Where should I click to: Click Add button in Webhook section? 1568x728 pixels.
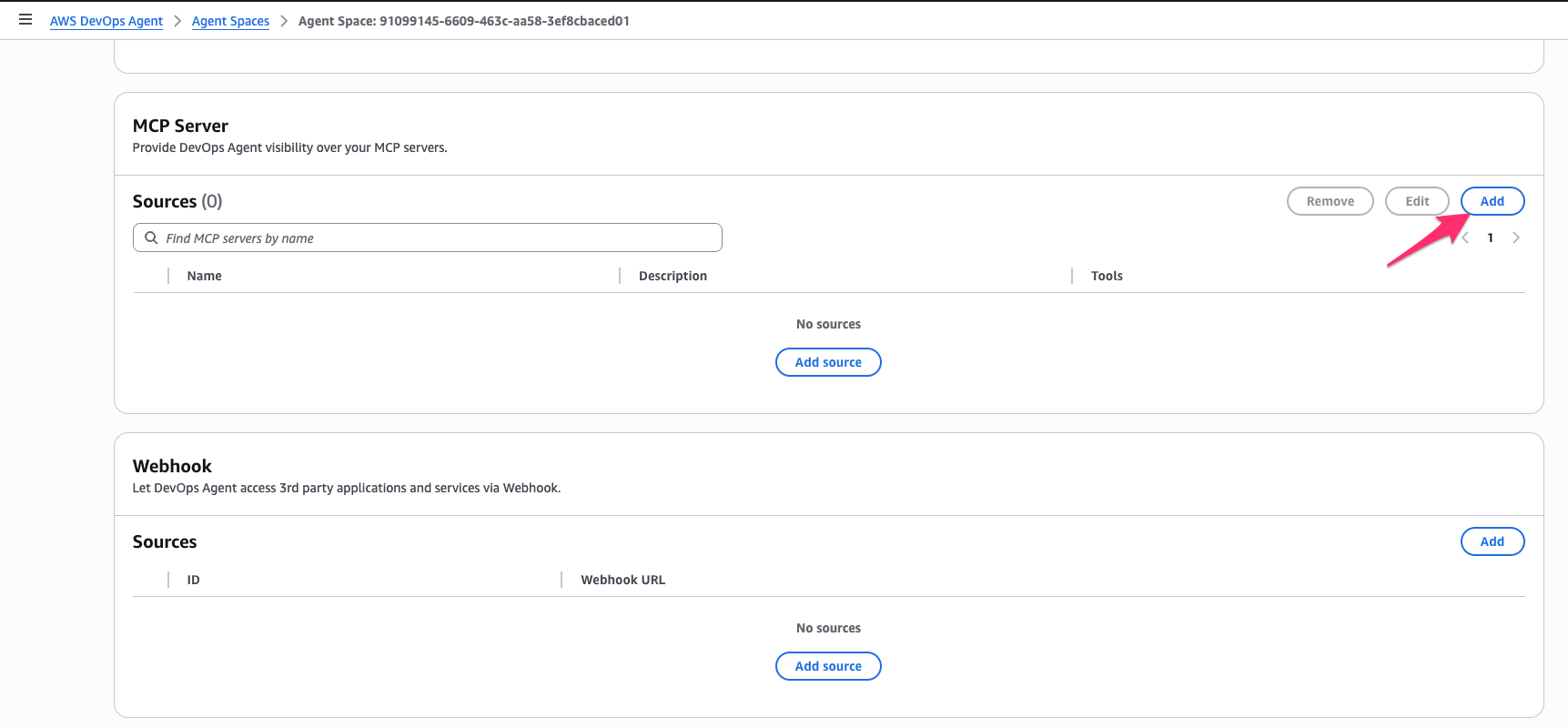tap(1492, 541)
